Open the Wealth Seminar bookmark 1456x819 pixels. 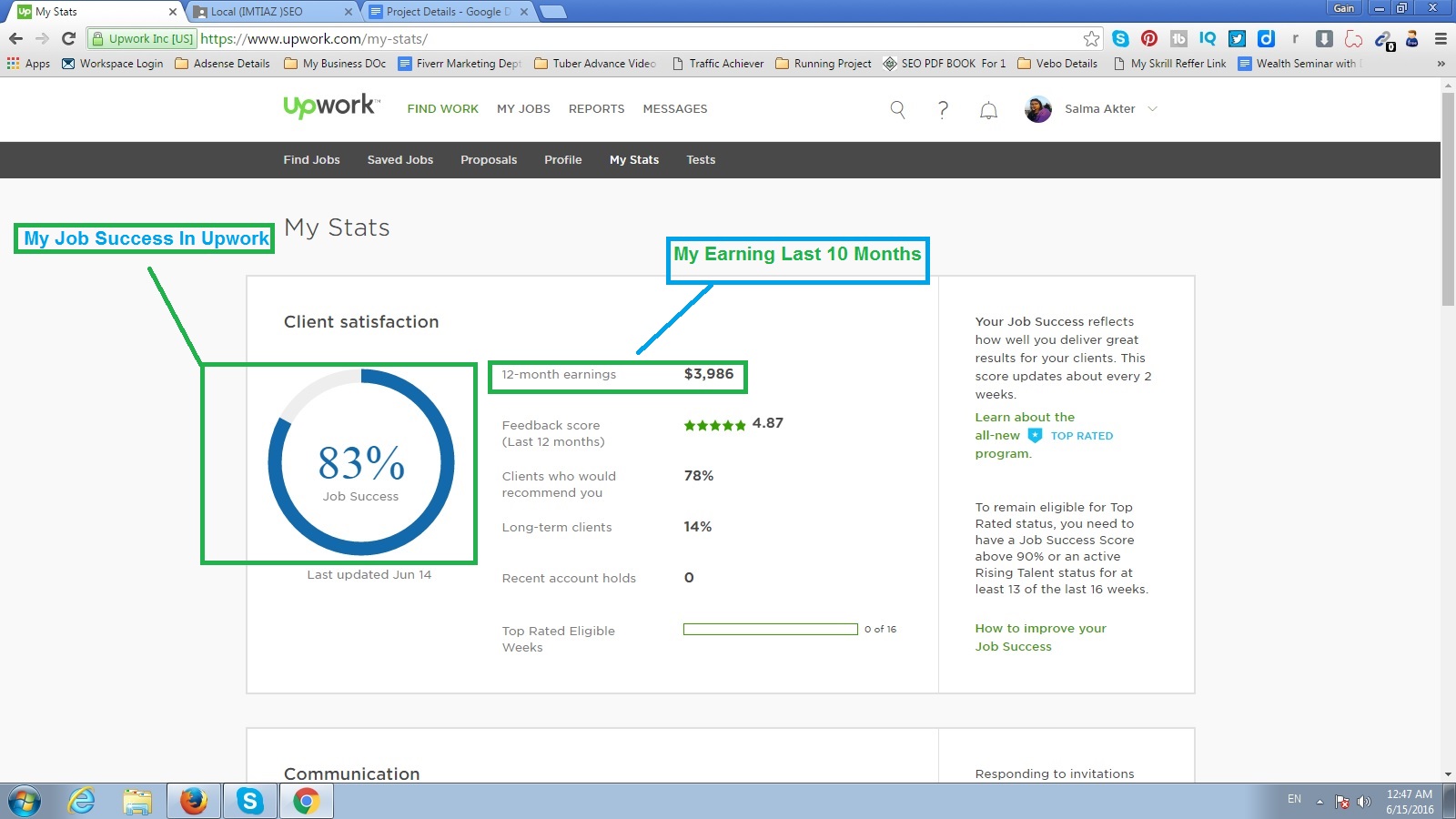[1299, 64]
